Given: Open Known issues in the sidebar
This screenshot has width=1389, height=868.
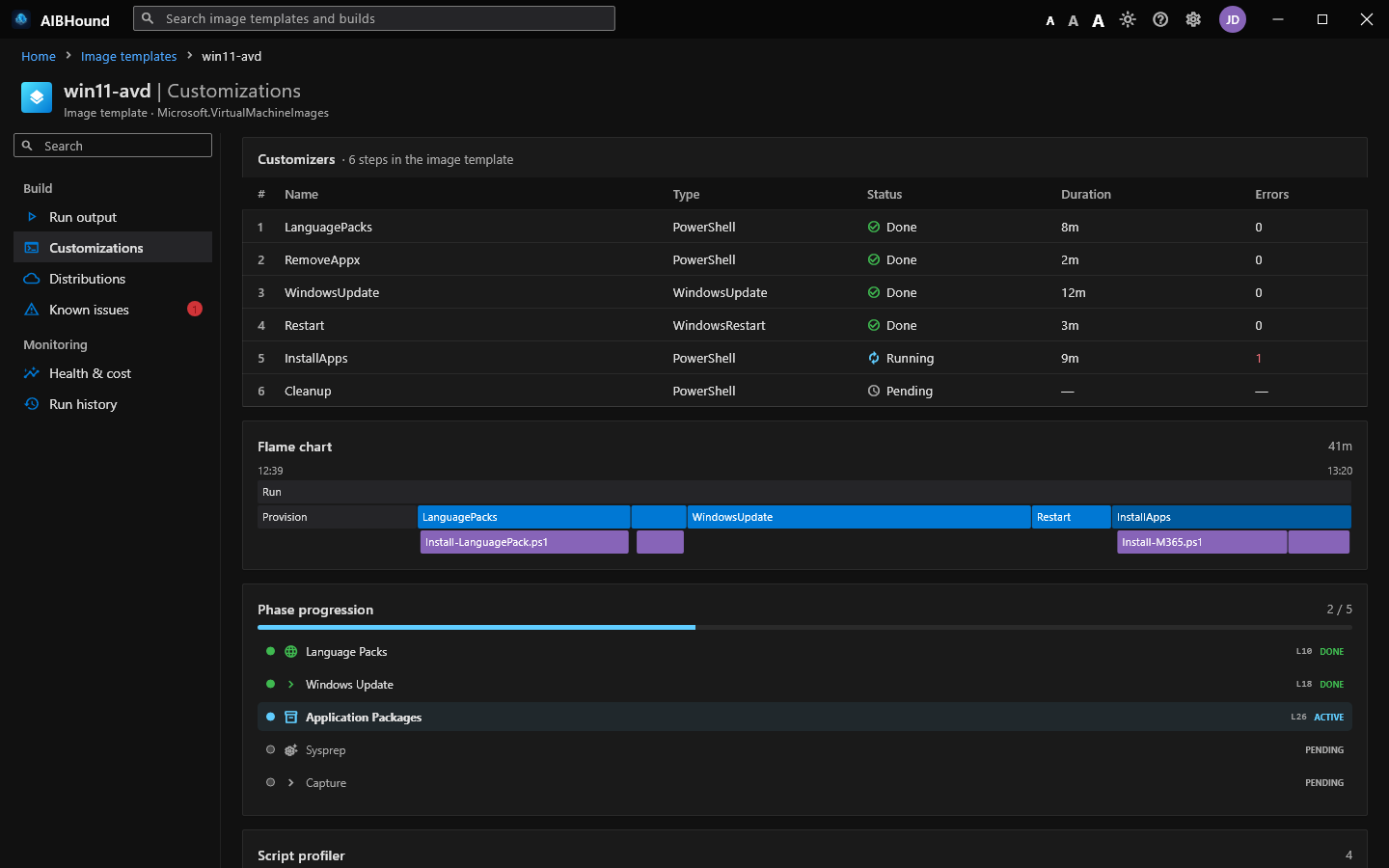Looking at the screenshot, I should tap(113, 309).
